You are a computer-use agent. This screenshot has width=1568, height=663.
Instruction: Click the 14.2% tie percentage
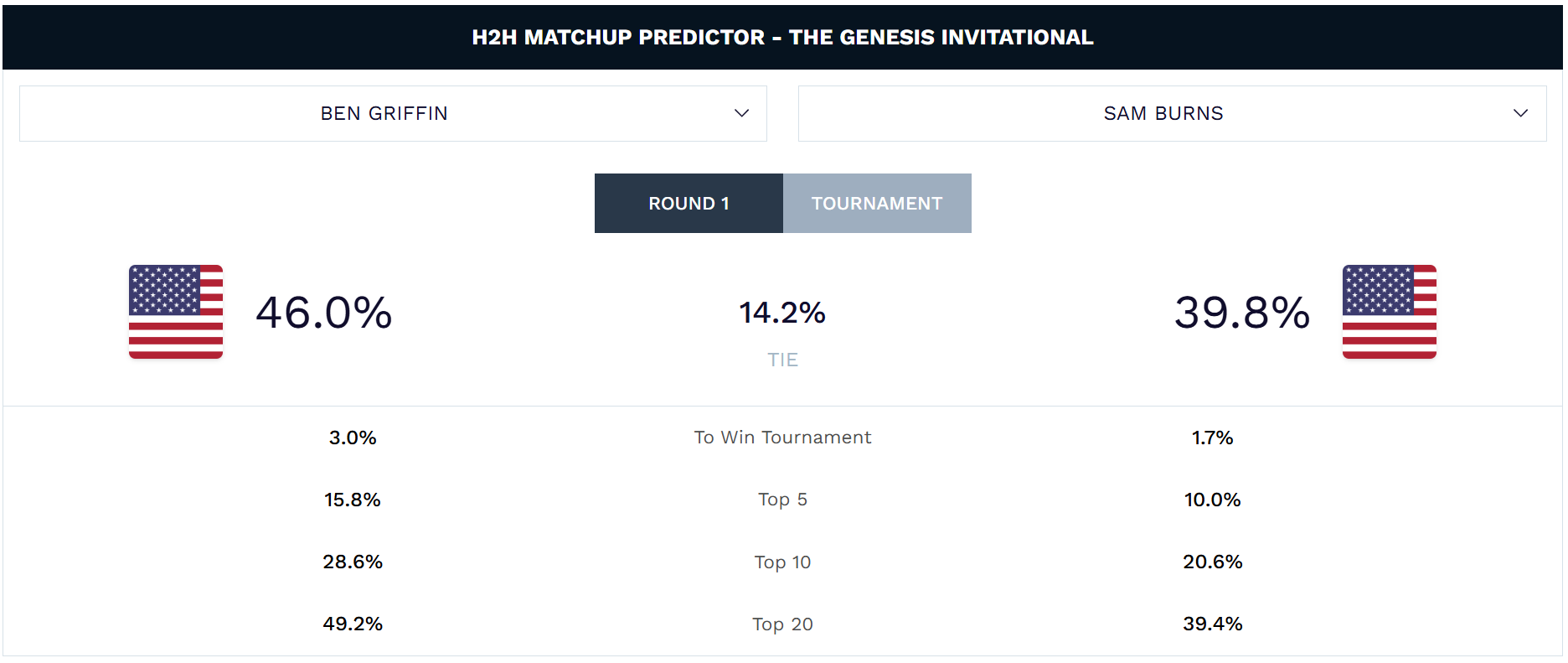click(x=782, y=313)
